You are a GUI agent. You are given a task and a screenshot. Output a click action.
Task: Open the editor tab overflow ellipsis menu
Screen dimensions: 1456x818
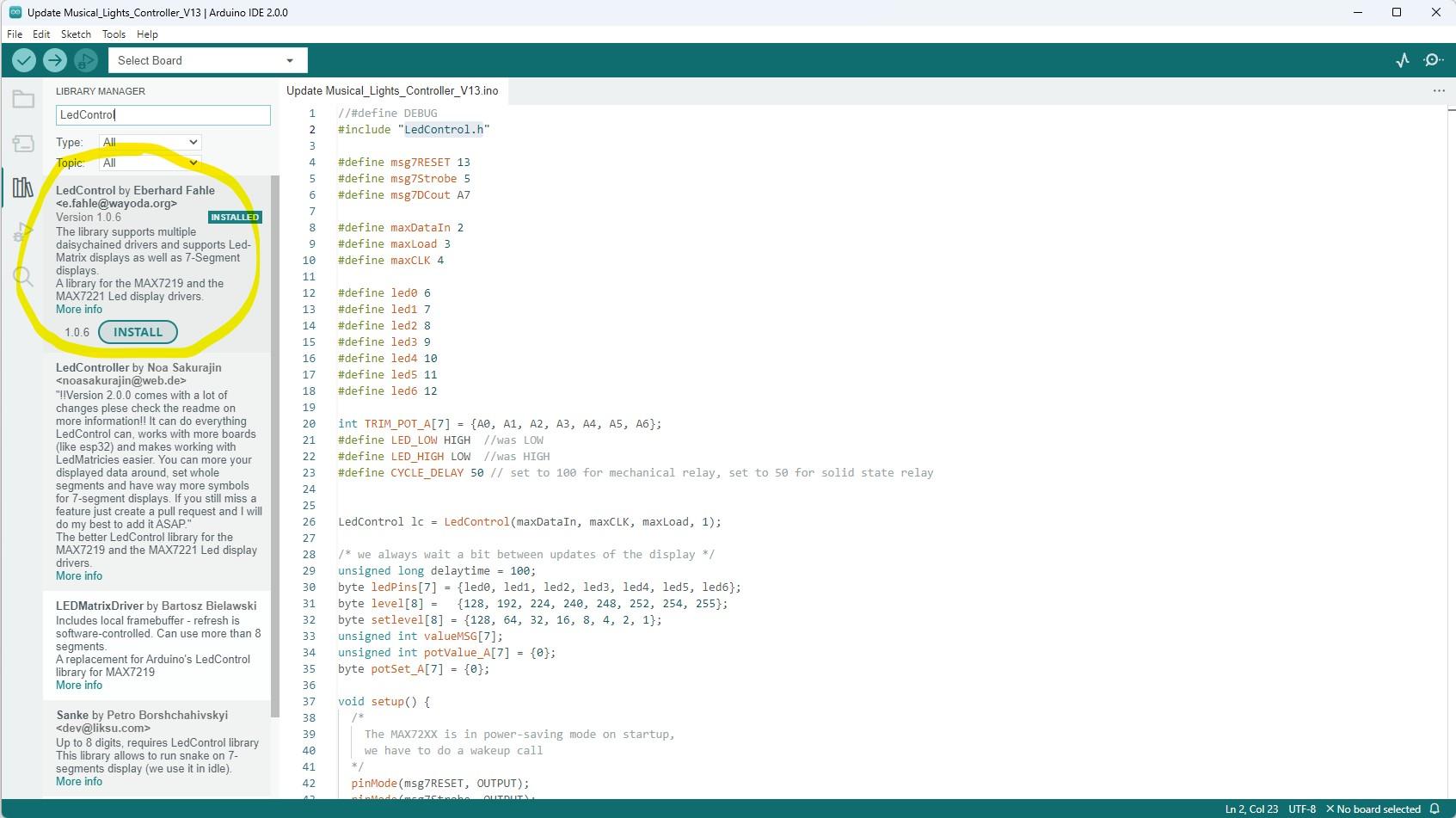click(1439, 90)
